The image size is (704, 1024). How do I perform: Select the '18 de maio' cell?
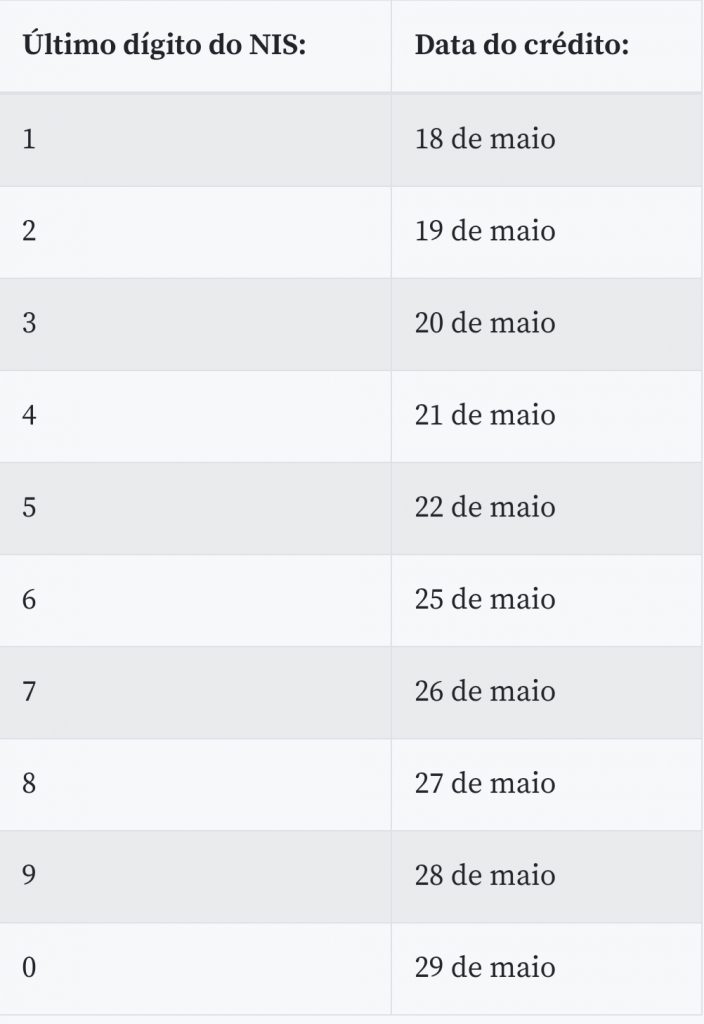547,140
